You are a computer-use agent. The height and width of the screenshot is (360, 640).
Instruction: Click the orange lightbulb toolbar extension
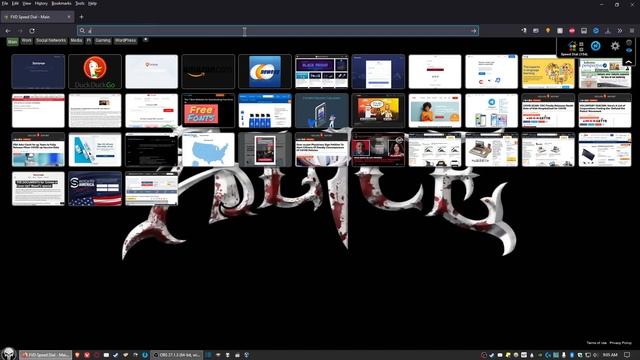548,31
